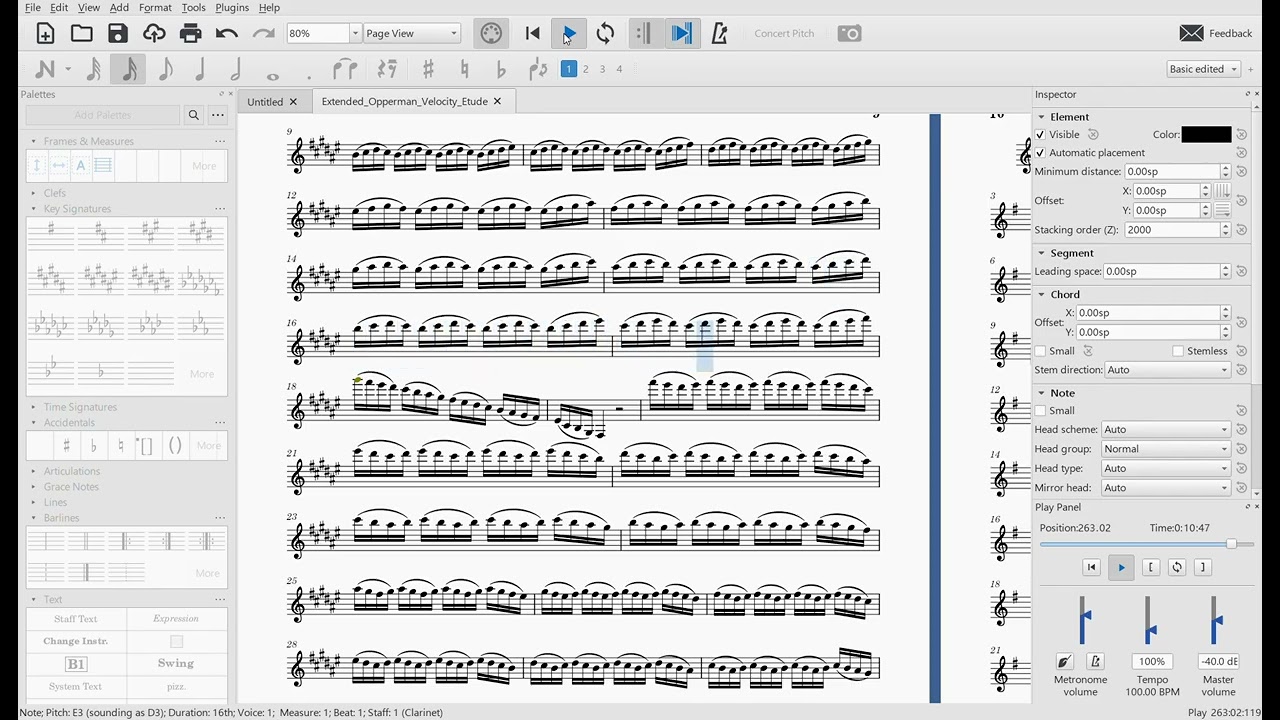
Task: Close the Extended_Opperman_Velocity_Etude tab
Action: click(497, 101)
